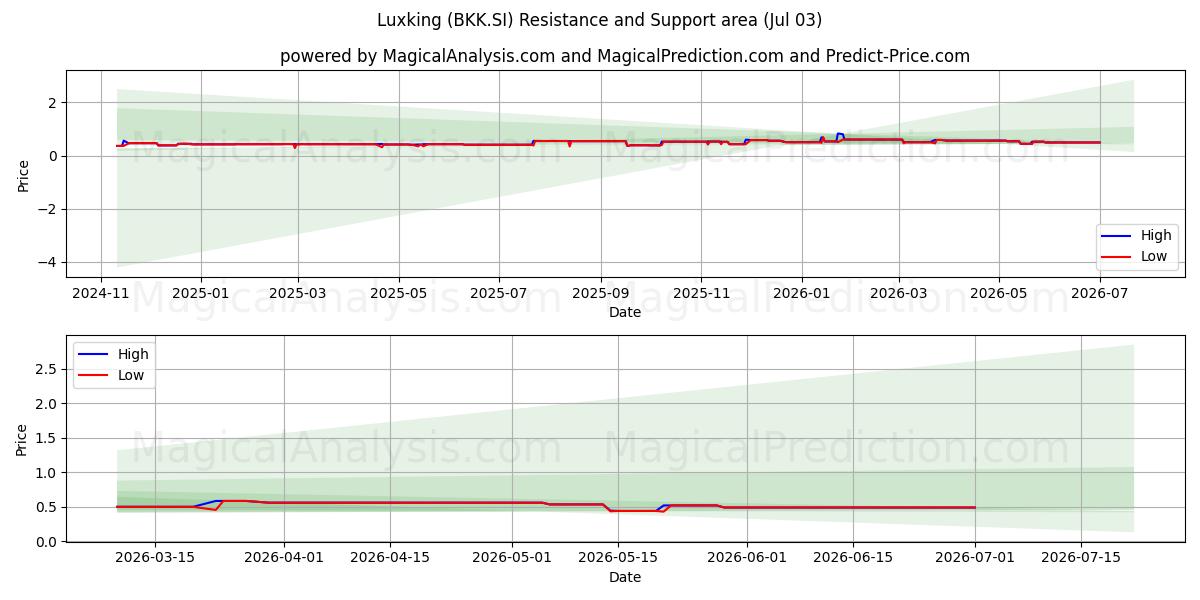Click the '2025-05' date tick label
This screenshot has width=1200, height=600.
coord(399,294)
